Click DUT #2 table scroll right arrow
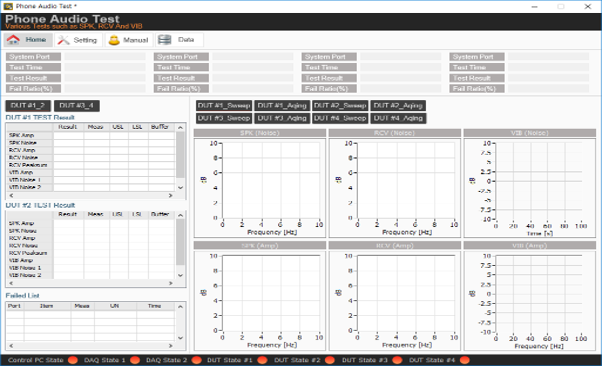 tap(170, 283)
